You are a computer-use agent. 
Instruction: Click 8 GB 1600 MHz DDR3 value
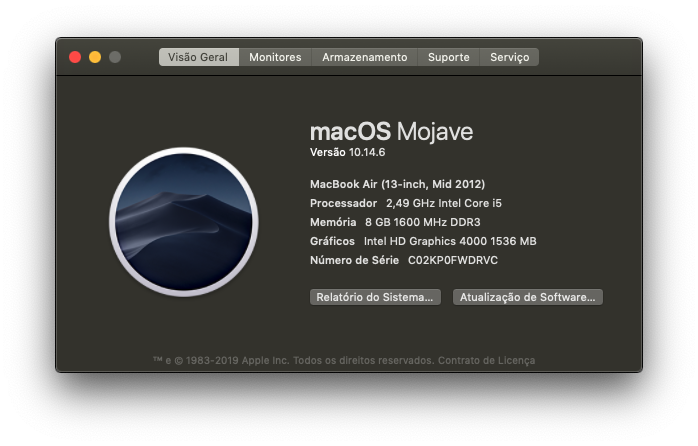(x=423, y=222)
